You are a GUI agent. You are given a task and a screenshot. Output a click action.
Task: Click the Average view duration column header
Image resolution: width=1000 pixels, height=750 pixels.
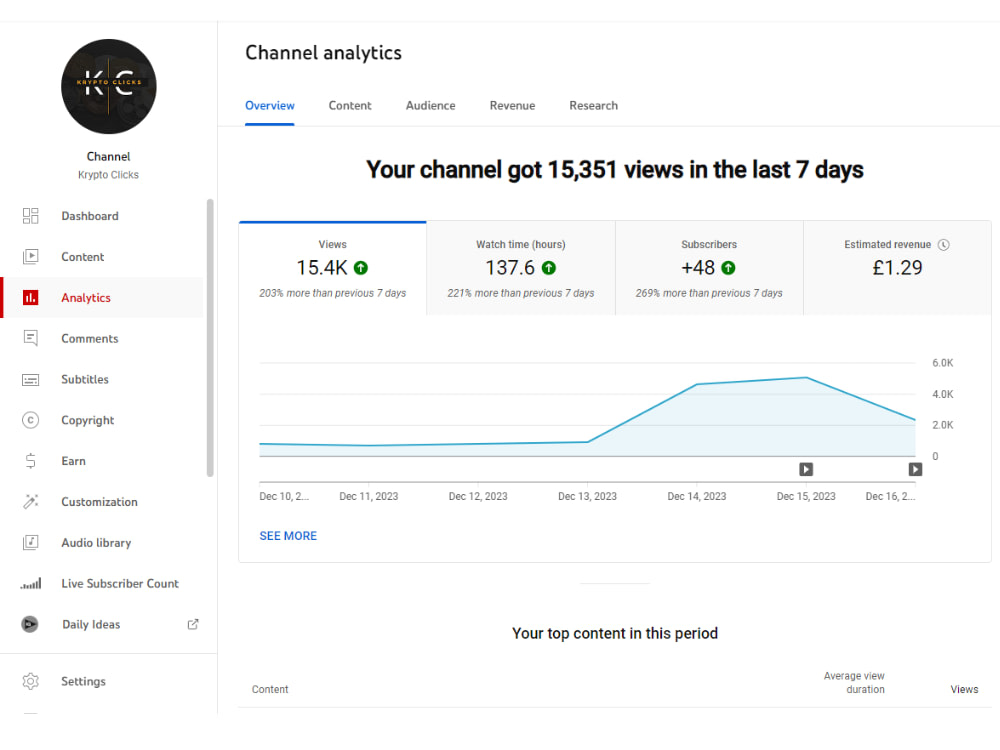point(854,682)
